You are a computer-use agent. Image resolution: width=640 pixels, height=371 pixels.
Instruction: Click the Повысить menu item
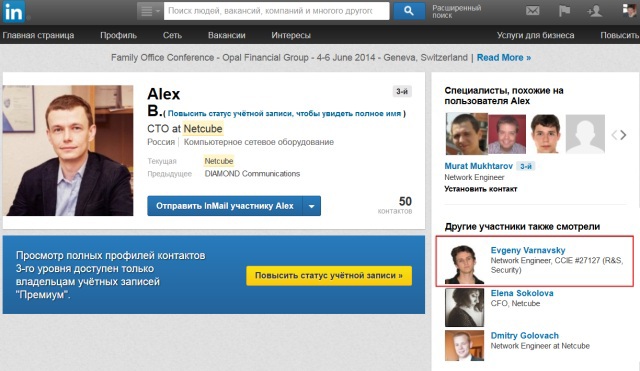pos(620,36)
